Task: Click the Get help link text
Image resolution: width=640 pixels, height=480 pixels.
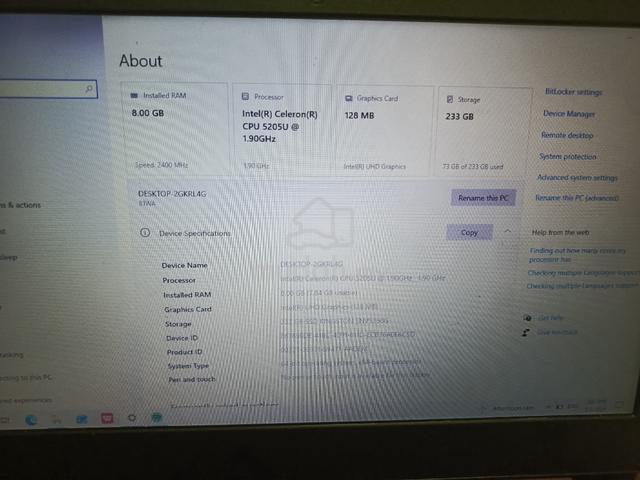Action: pos(551,318)
